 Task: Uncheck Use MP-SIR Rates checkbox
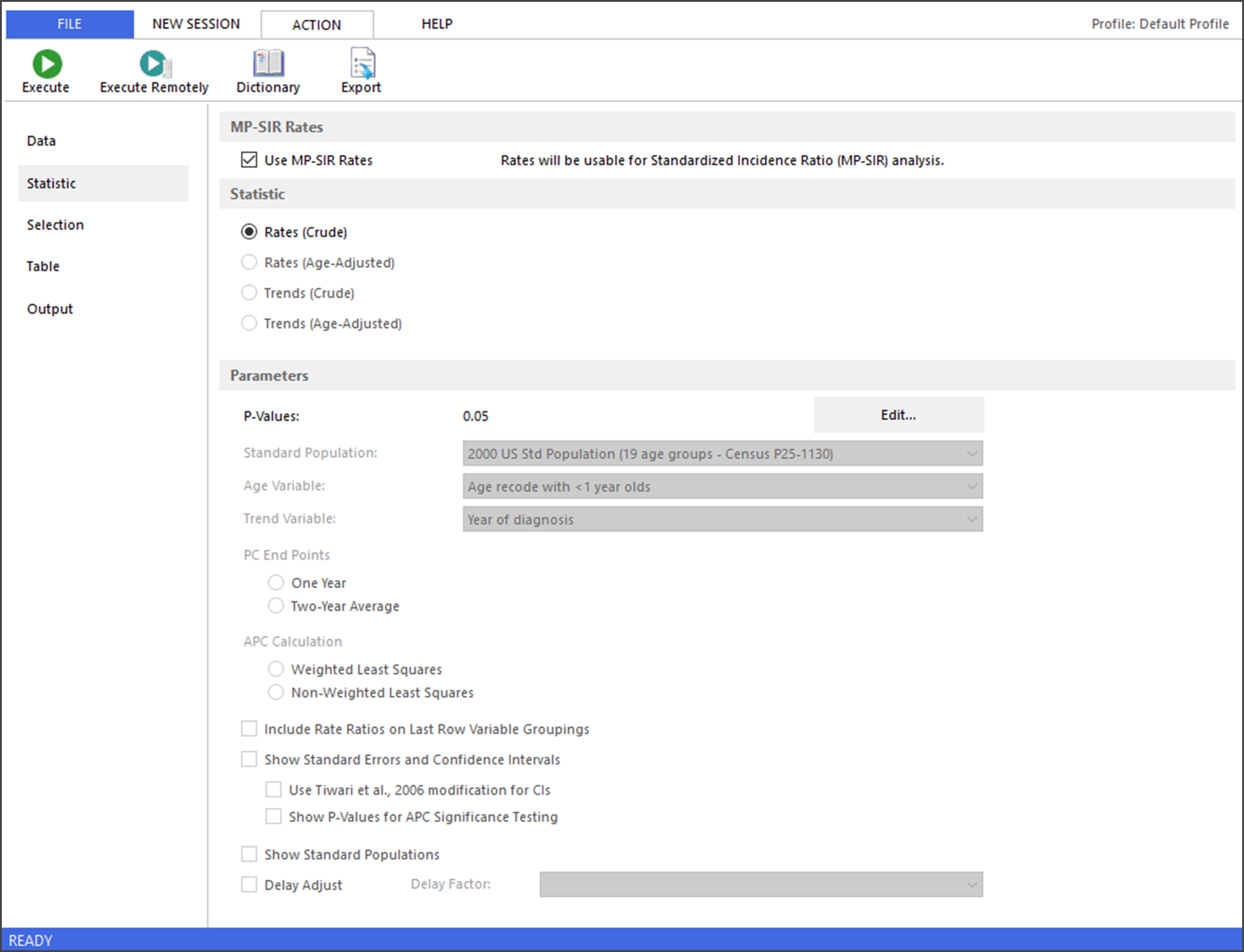tap(249, 160)
